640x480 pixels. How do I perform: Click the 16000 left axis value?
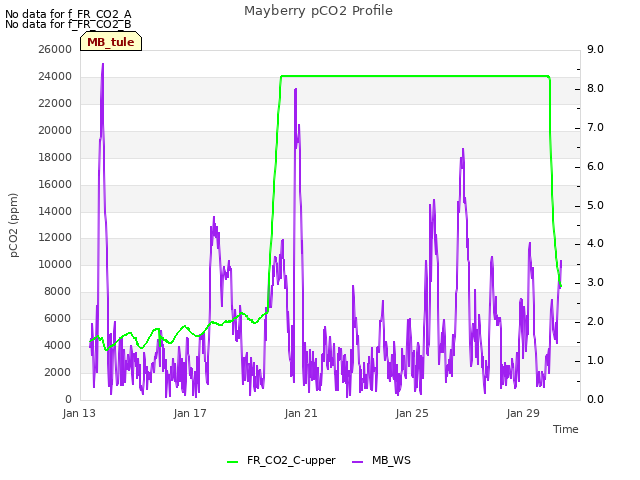click(x=55, y=184)
